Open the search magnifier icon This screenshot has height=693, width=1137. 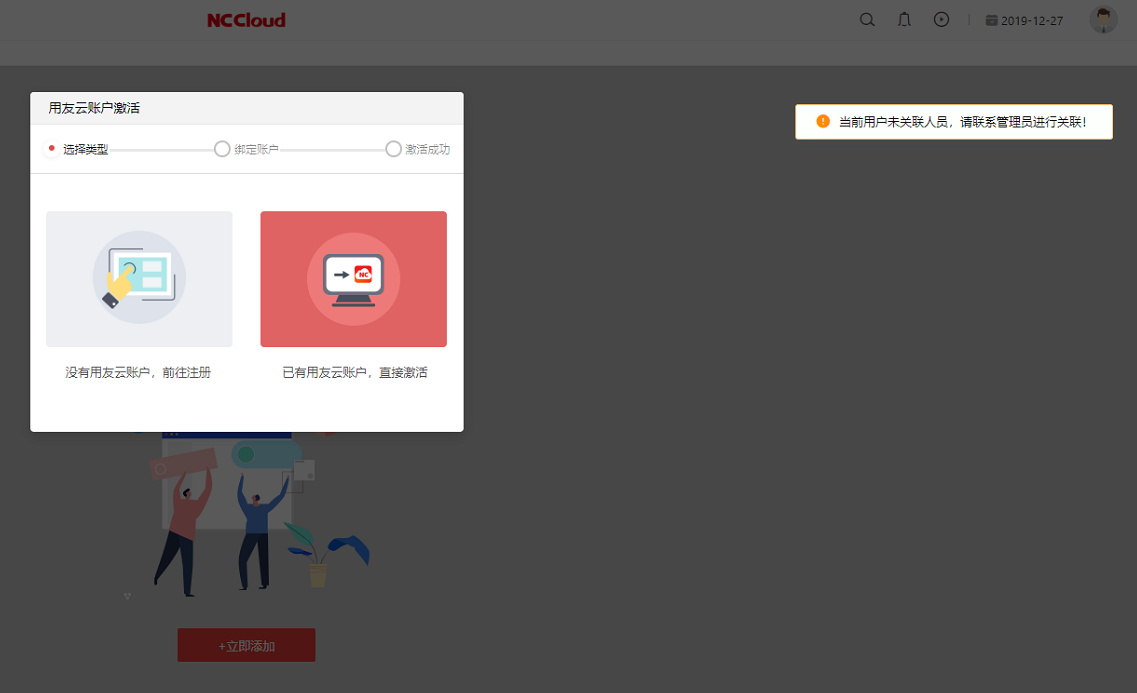coord(867,20)
